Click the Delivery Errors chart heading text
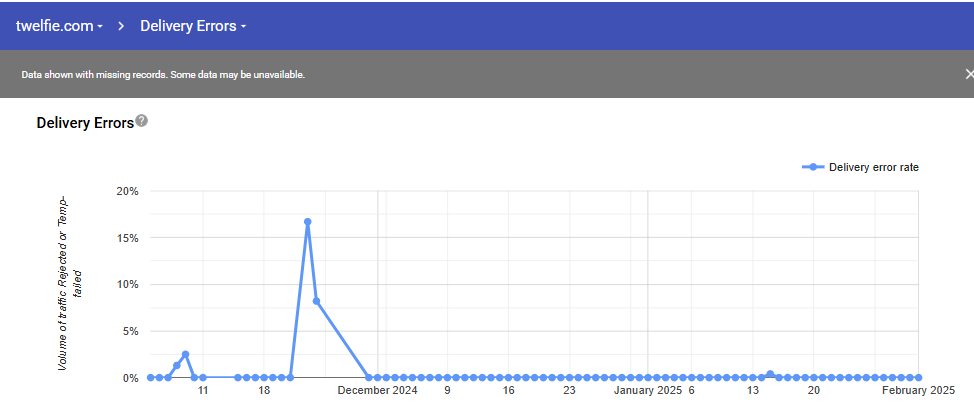The image size is (974, 420). click(84, 124)
